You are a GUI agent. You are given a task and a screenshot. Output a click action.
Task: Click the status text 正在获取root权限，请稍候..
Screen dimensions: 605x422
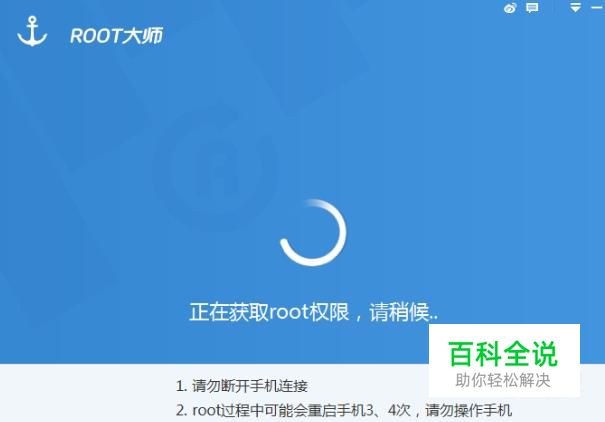pos(313,312)
